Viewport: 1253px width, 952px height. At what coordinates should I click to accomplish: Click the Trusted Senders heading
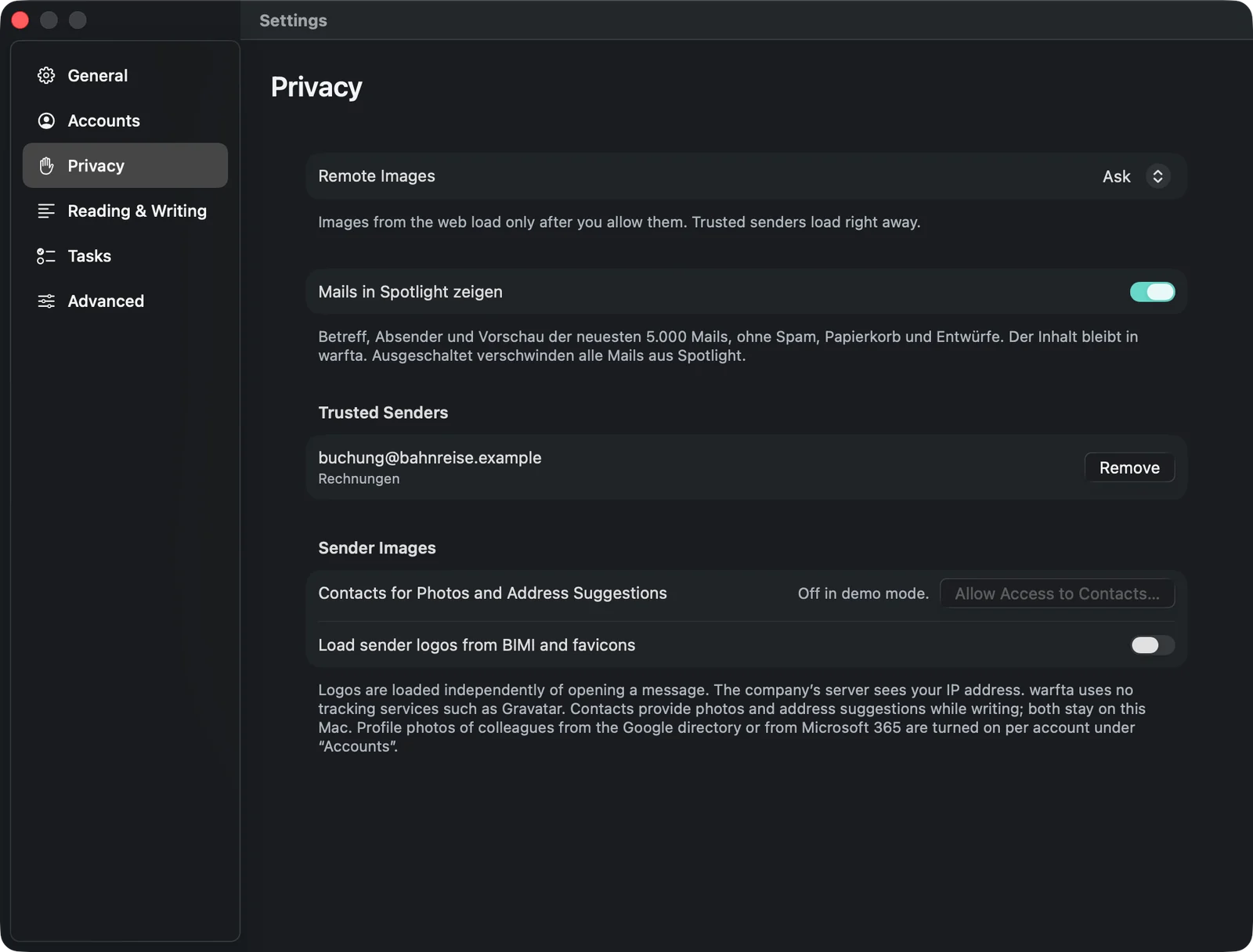point(383,413)
